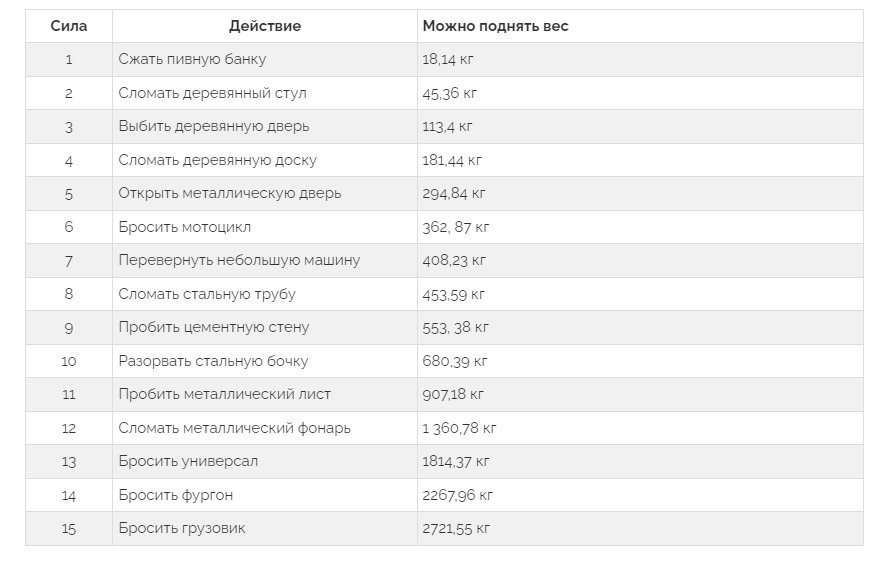
Task: Click the "Разорвать стальную бочку" text
Action: 213,361
